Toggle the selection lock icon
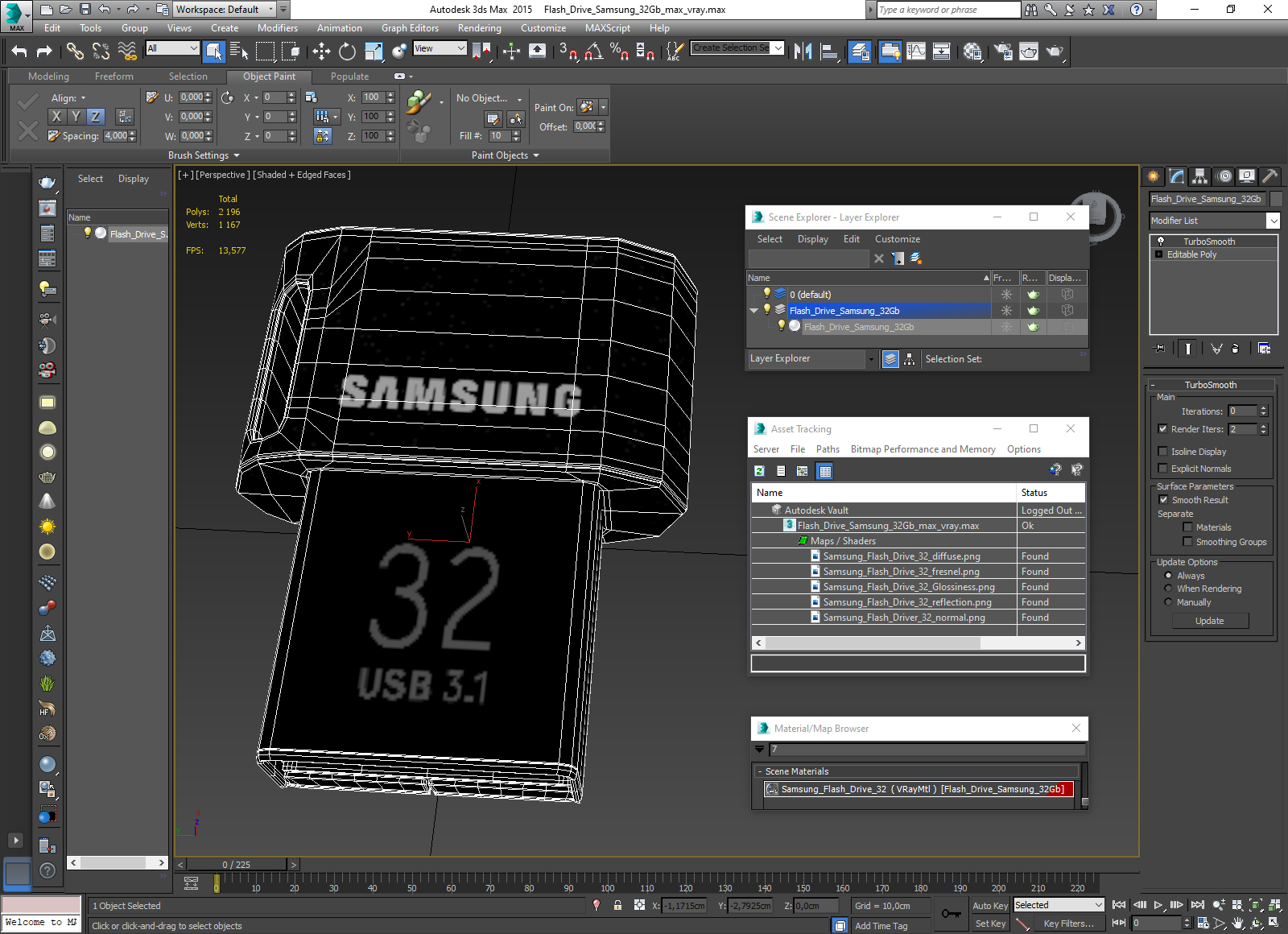Image resolution: width=1288 pixels, height=934 pixels. point(617,905)
